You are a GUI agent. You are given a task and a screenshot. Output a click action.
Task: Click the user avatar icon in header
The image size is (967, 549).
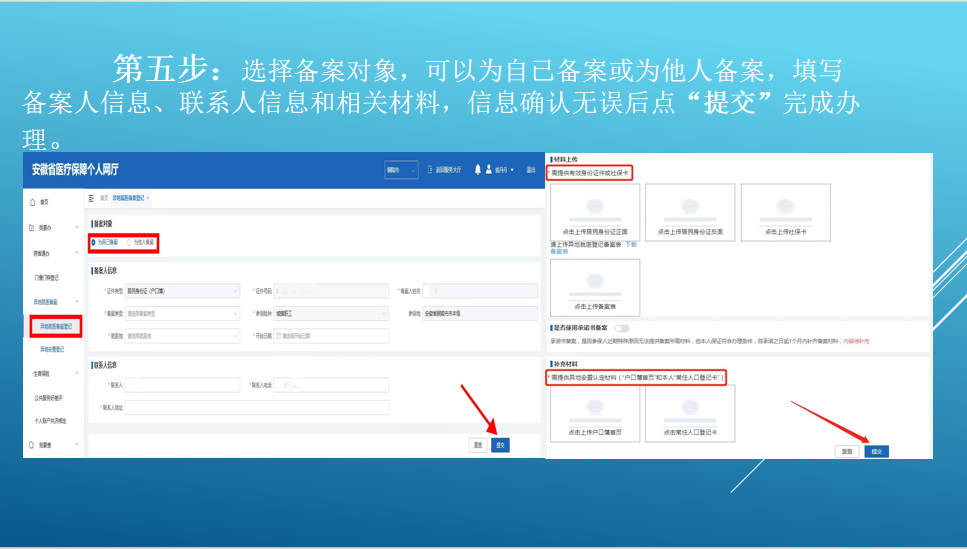point(488,169)
